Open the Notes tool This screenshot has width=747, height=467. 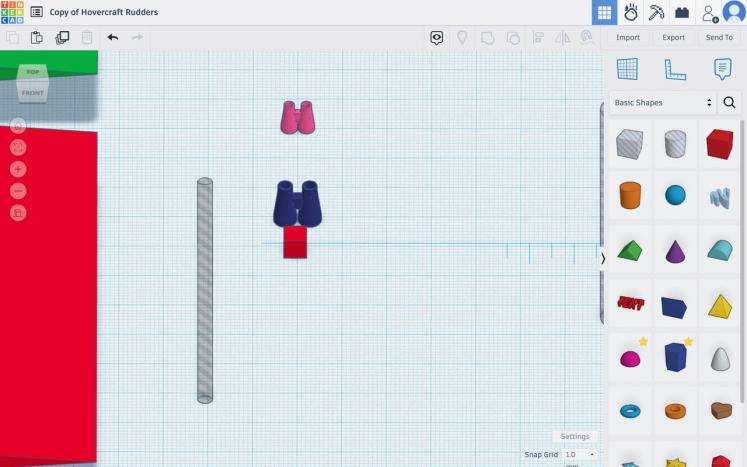[722, 69]
